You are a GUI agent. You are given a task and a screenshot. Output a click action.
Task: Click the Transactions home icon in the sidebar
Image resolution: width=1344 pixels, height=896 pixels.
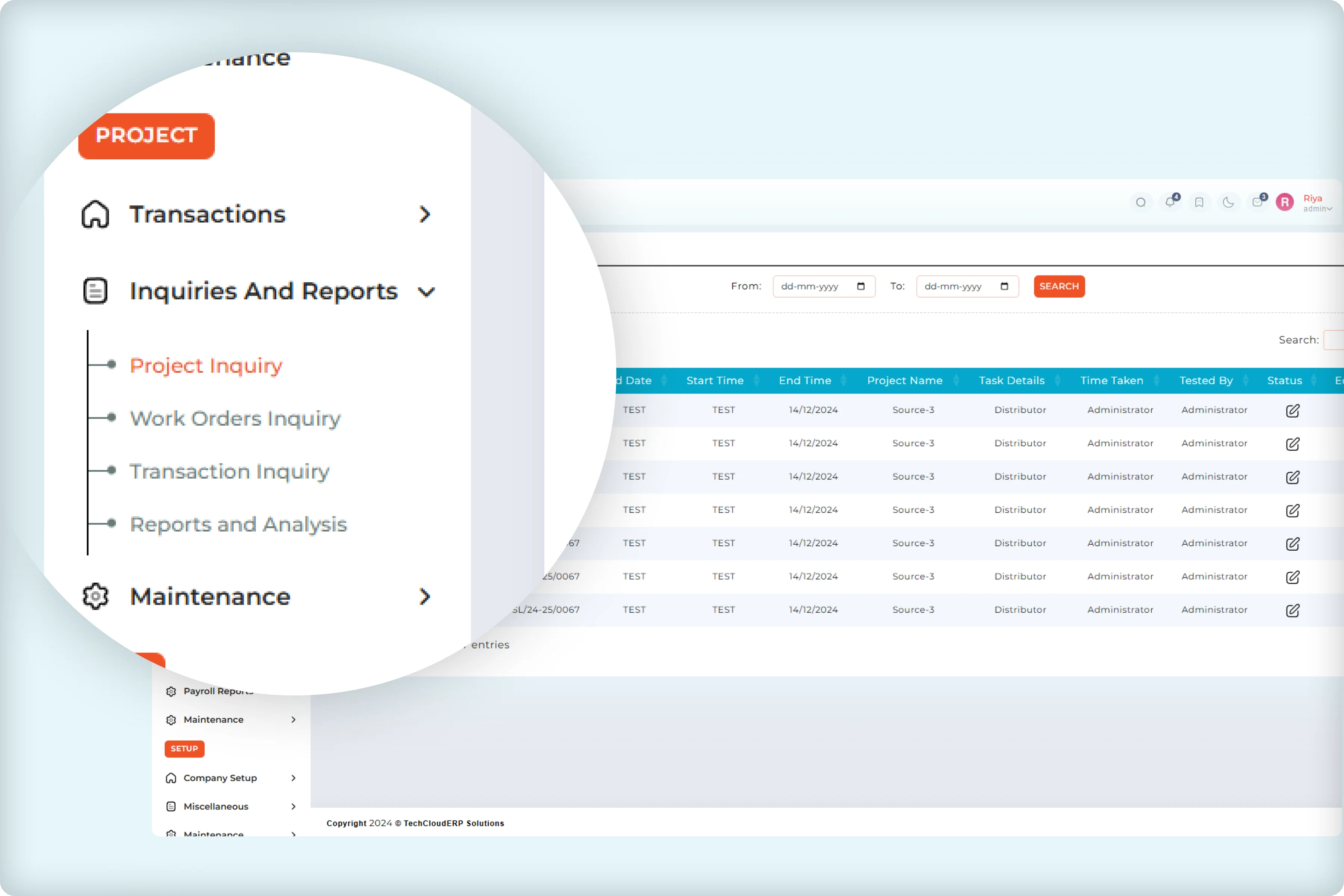[x=95, y=215]
